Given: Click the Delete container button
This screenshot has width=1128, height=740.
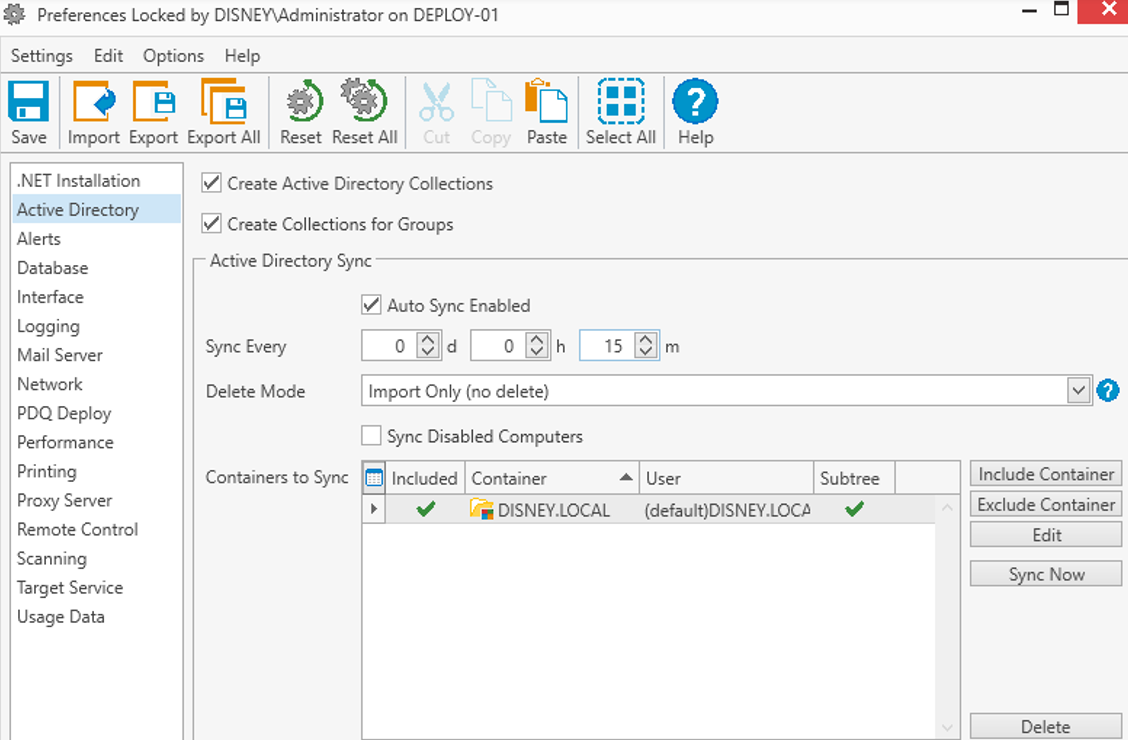Looking at the screenshot, I should pos(1046,726).
